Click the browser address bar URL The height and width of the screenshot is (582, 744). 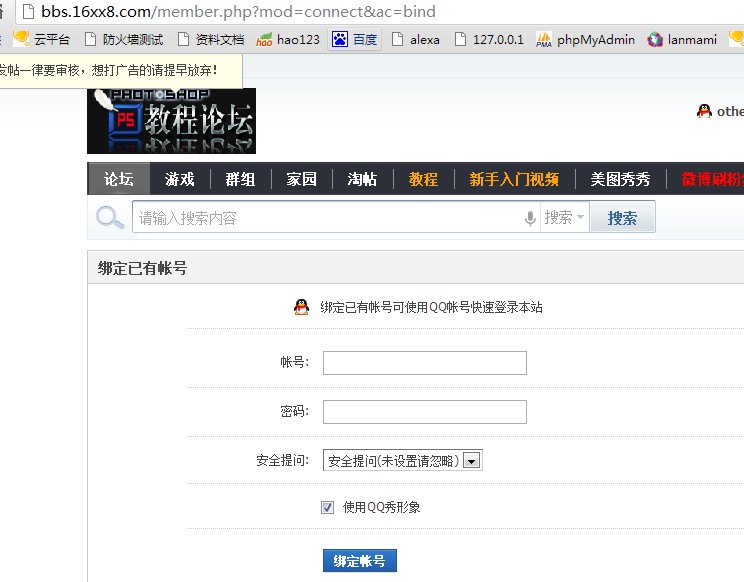[x=238, y=11]
